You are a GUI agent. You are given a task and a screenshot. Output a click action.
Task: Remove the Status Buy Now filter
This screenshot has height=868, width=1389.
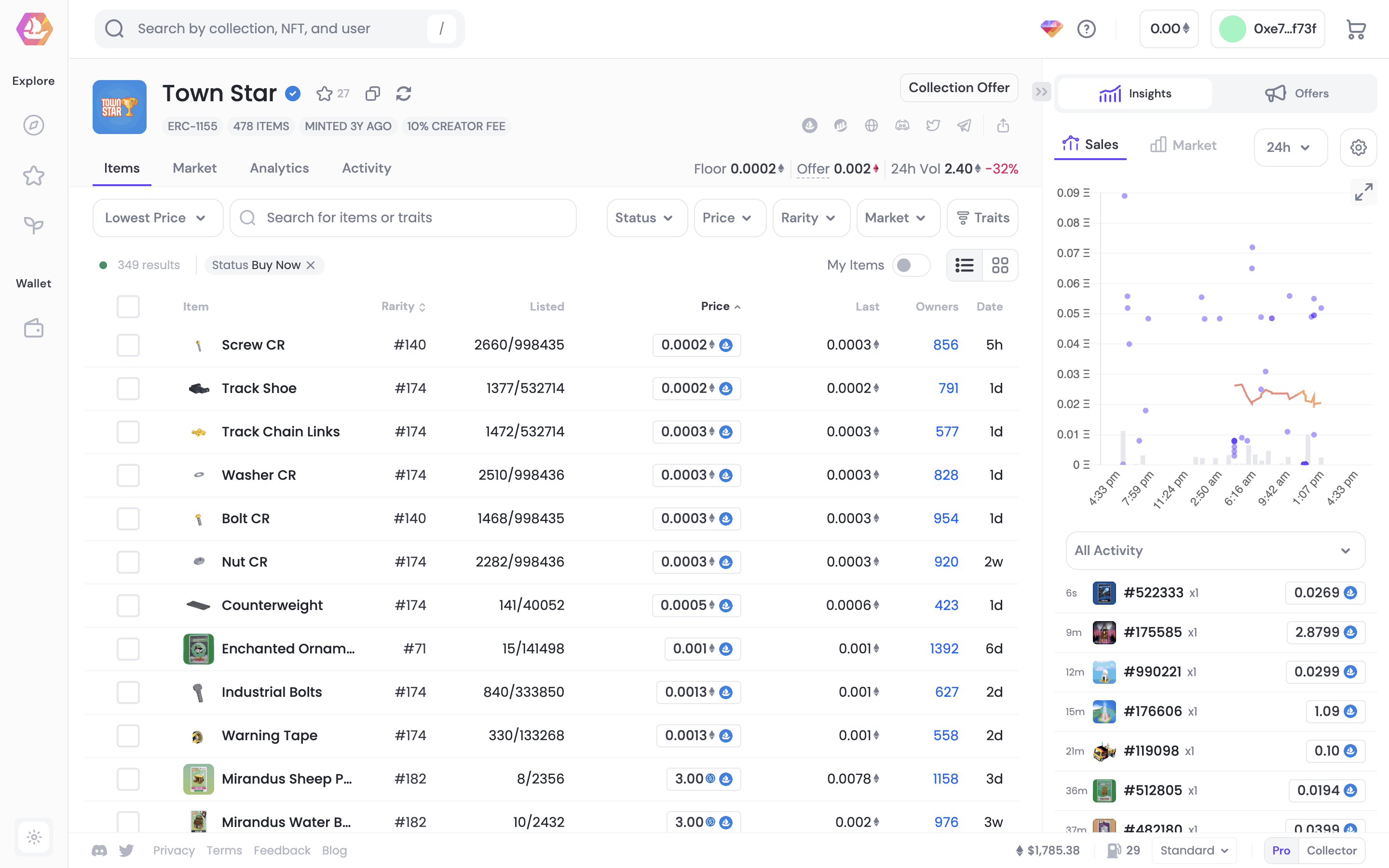311,265
